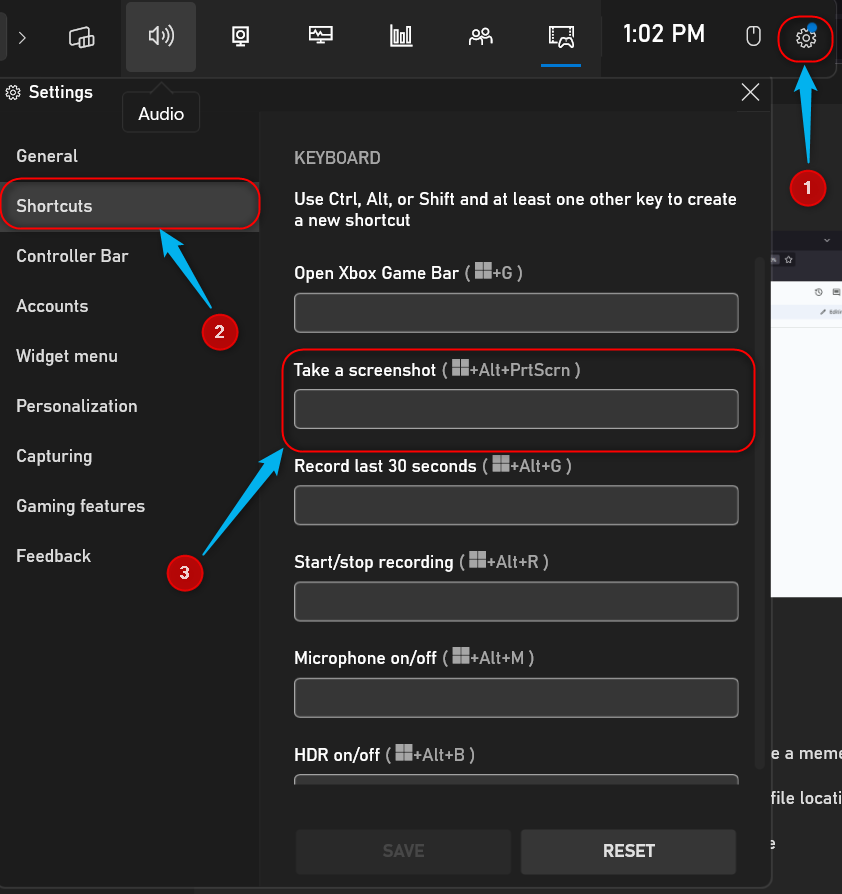Open the Resources bar chart widget
The image size is (842, 894).
401,37
